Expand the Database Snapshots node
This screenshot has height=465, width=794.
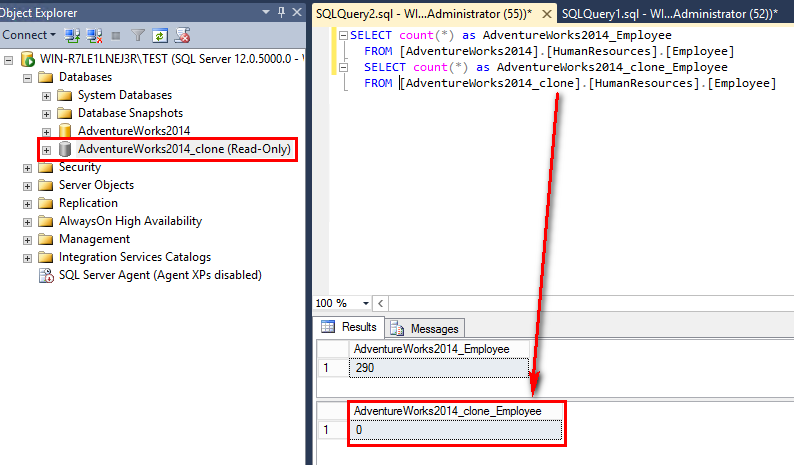(46, 114)
